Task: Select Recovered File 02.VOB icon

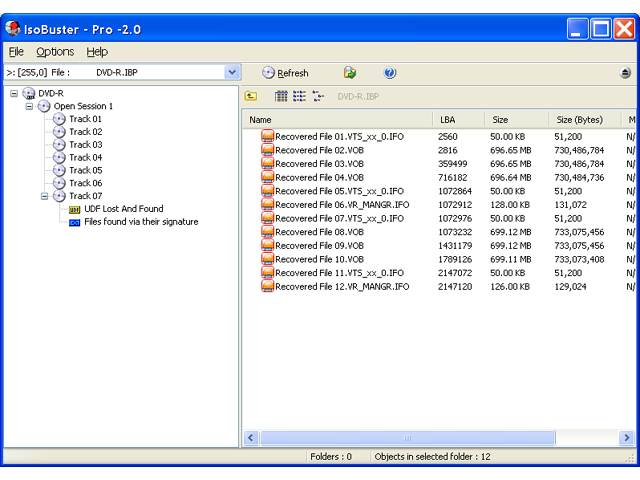Action: (x=267, y=150)
